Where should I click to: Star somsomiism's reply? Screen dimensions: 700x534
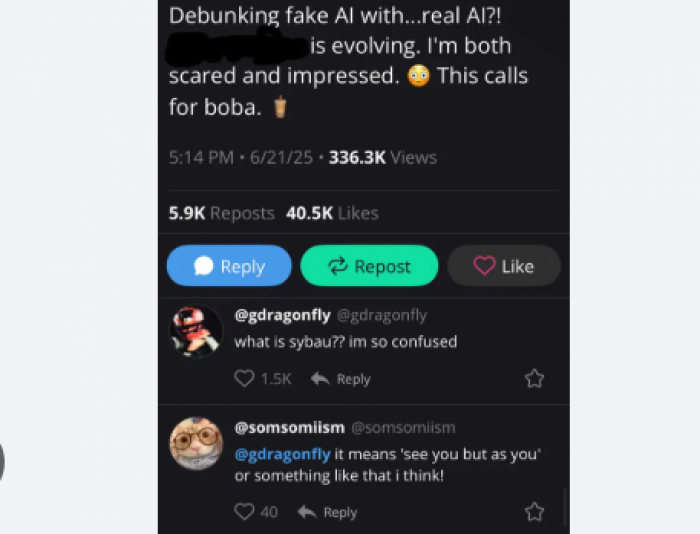[535, 512]
